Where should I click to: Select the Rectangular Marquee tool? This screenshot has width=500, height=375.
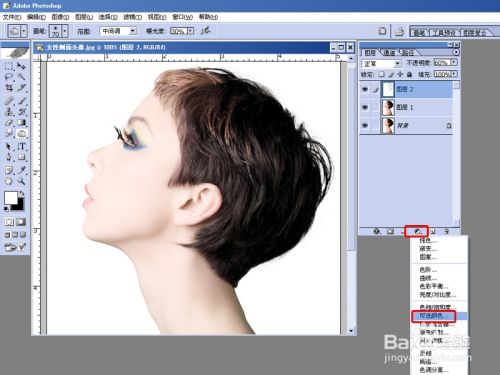click(9, 66)
